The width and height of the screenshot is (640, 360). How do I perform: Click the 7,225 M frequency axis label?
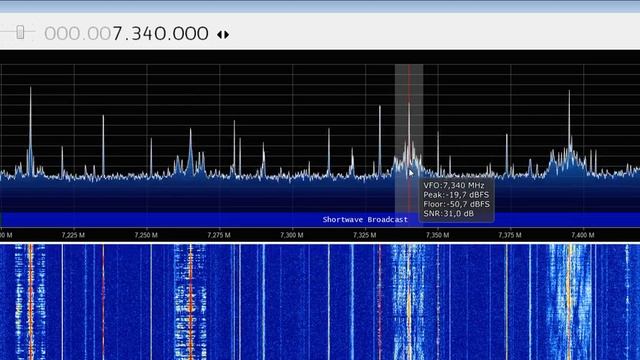pos(73,235)
